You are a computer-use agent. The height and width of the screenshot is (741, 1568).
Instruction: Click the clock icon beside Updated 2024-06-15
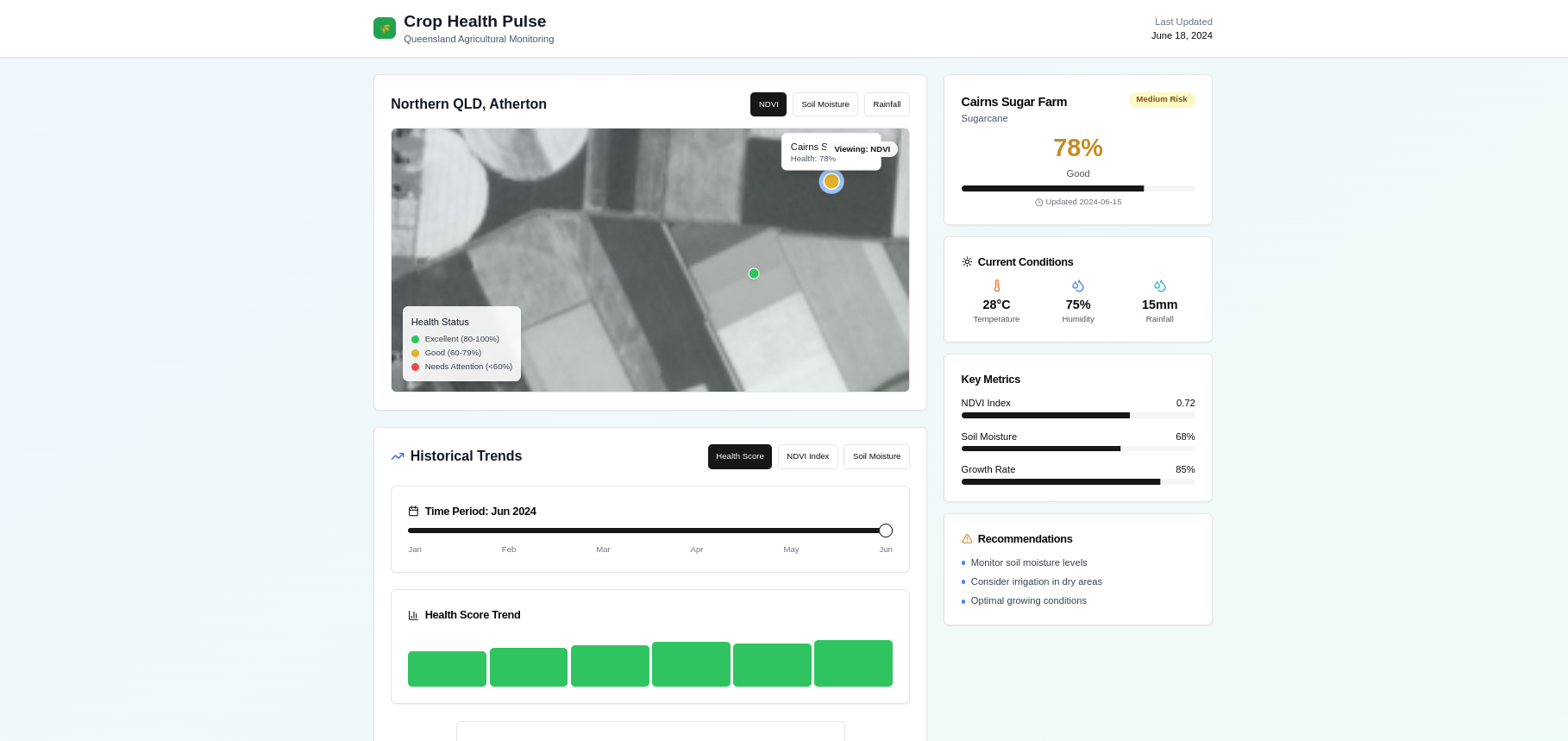[1038, 203]
